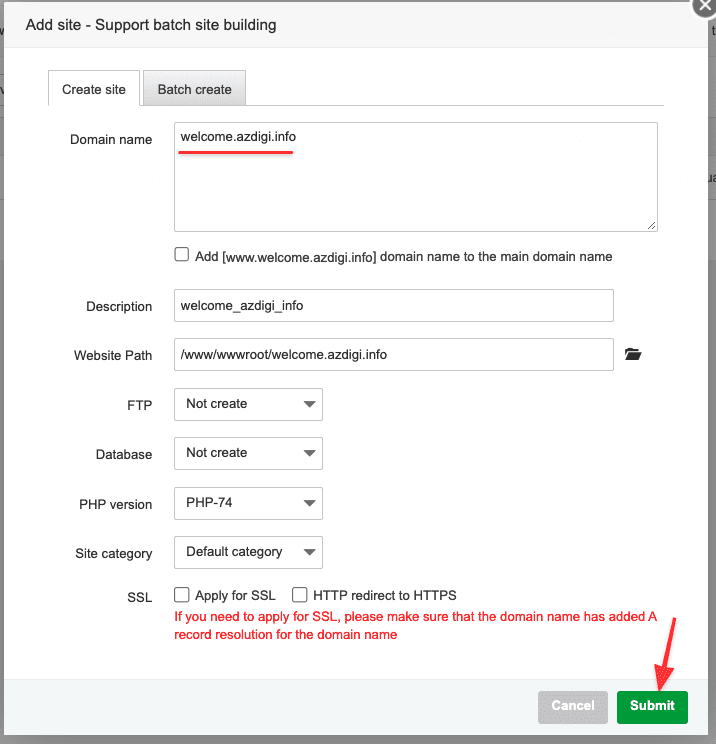The width and height of the screenshot is (716, 744).
Task: Expand the Site category dropdown
Action: [248, 552]
